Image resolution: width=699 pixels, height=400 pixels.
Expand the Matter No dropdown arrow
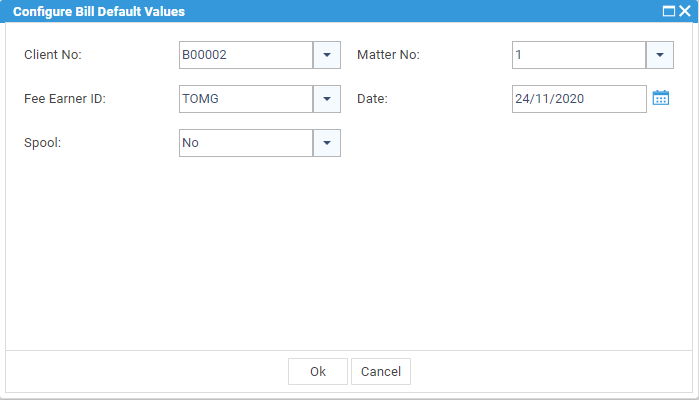(660, 55)
